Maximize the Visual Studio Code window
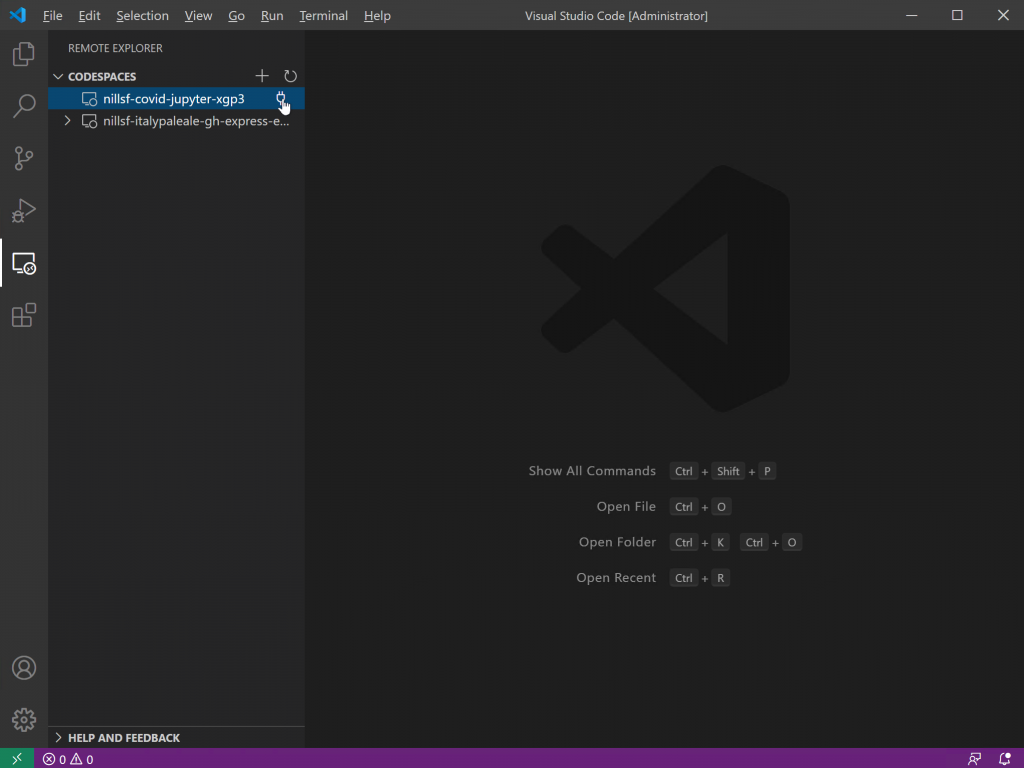This screenshot has height=768, width=1024. [x=957, y=15]
